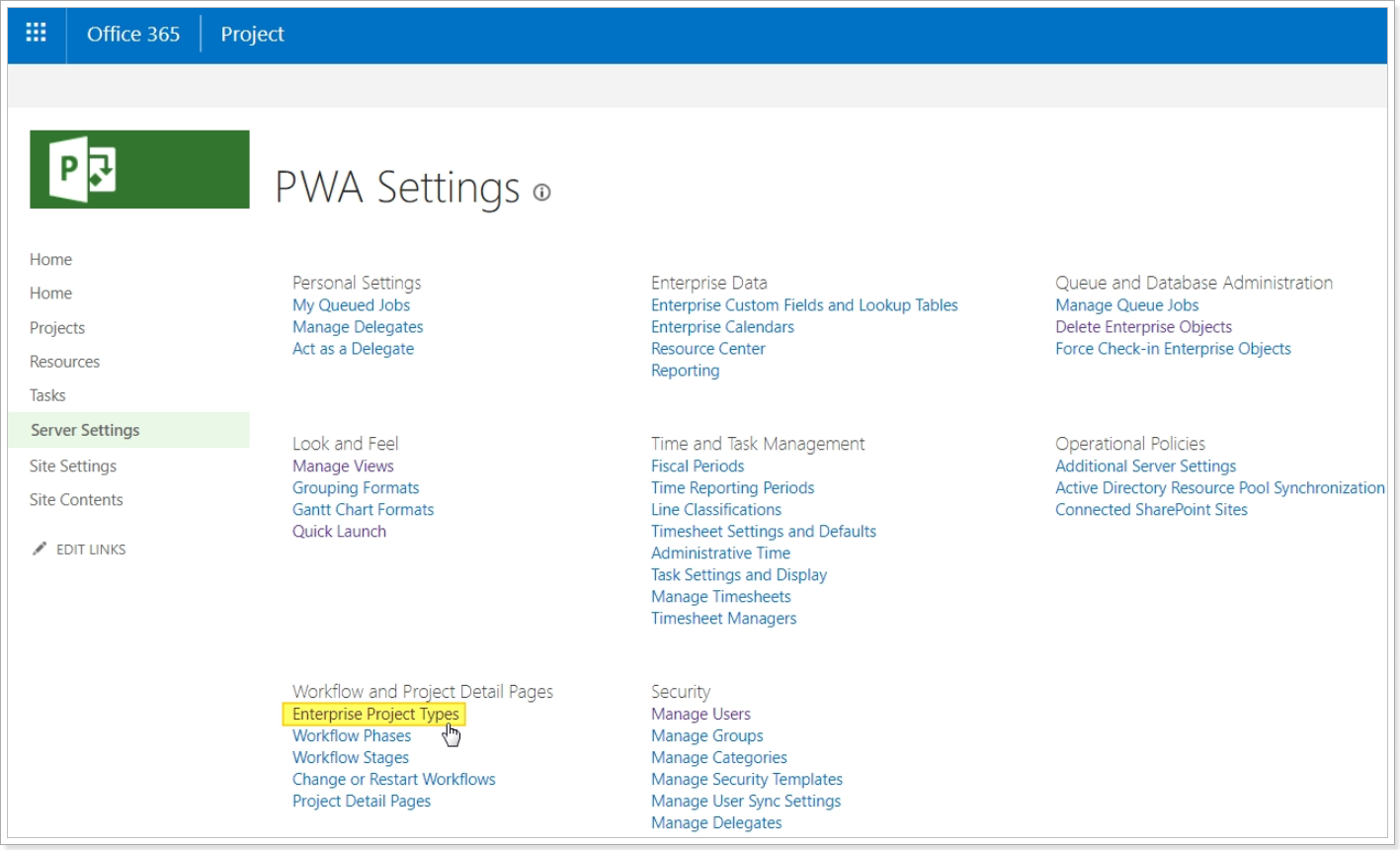
Task: Open the Office 365 app launcher grid
Action: 37,34
